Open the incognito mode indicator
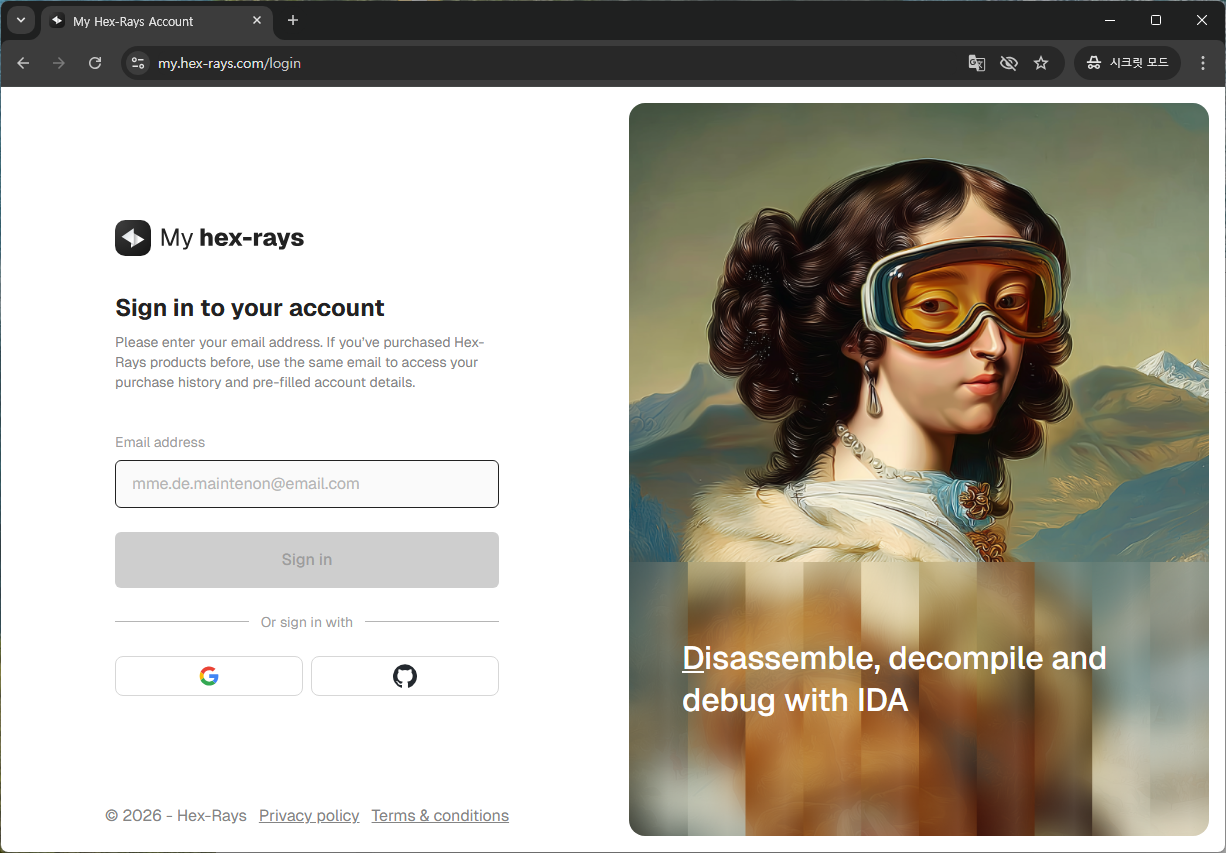The height and width of the screenshot is (853, 1226). tap(1127, 63)
